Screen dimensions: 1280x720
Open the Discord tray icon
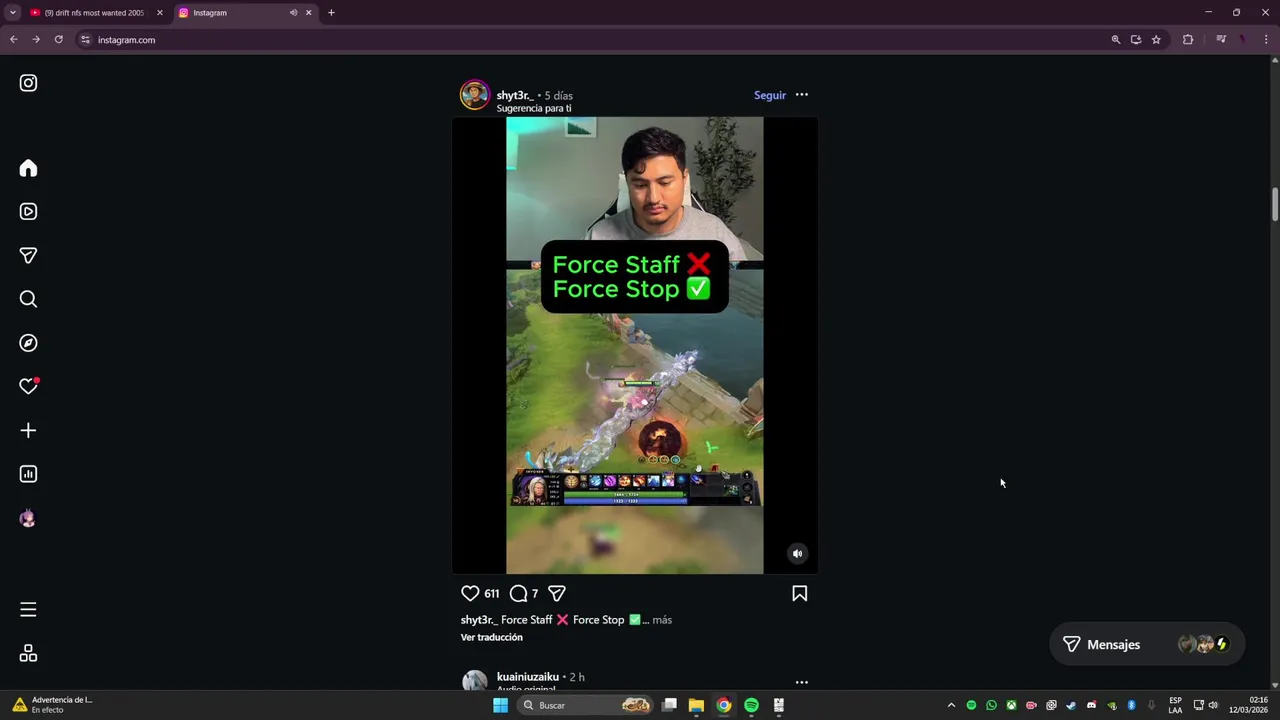tap(1091, 705)
